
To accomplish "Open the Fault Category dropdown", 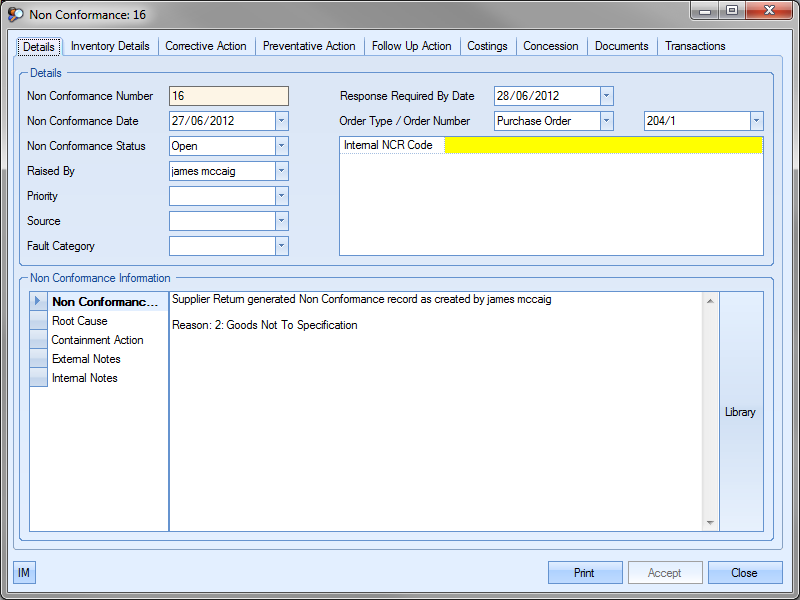I will (281, 246).
